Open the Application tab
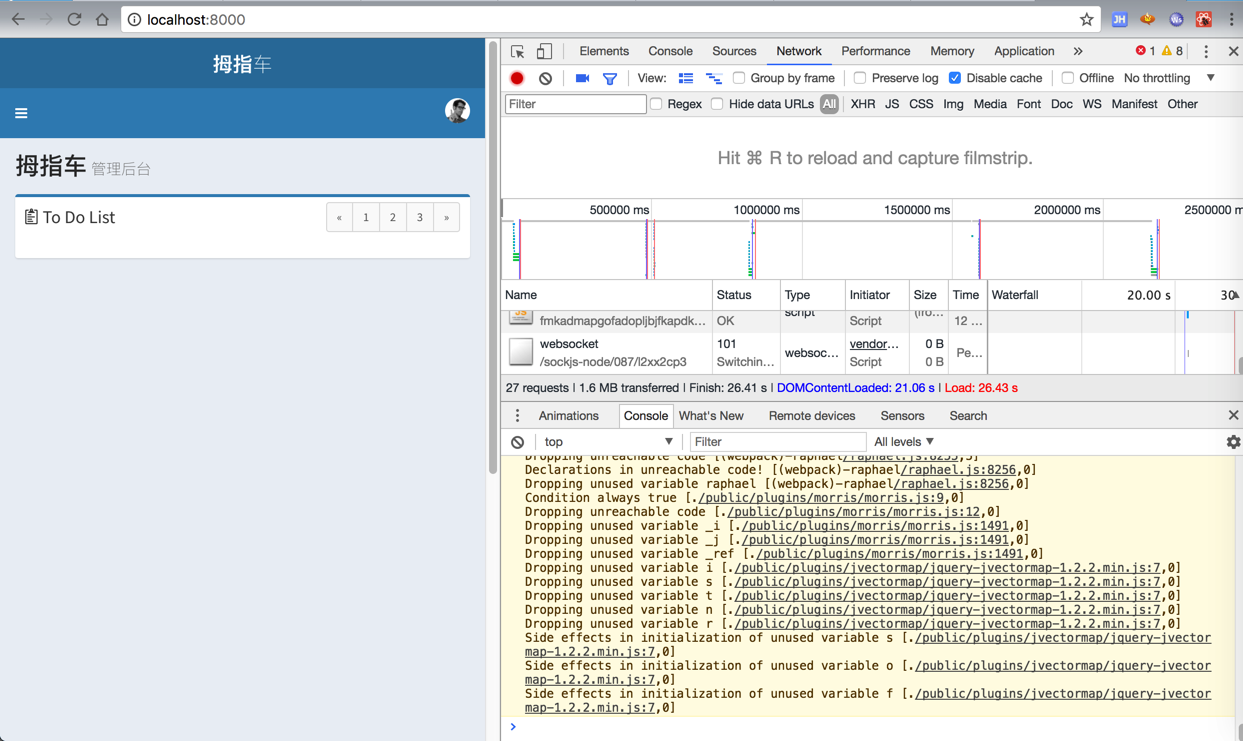 tap(1024, 51)
